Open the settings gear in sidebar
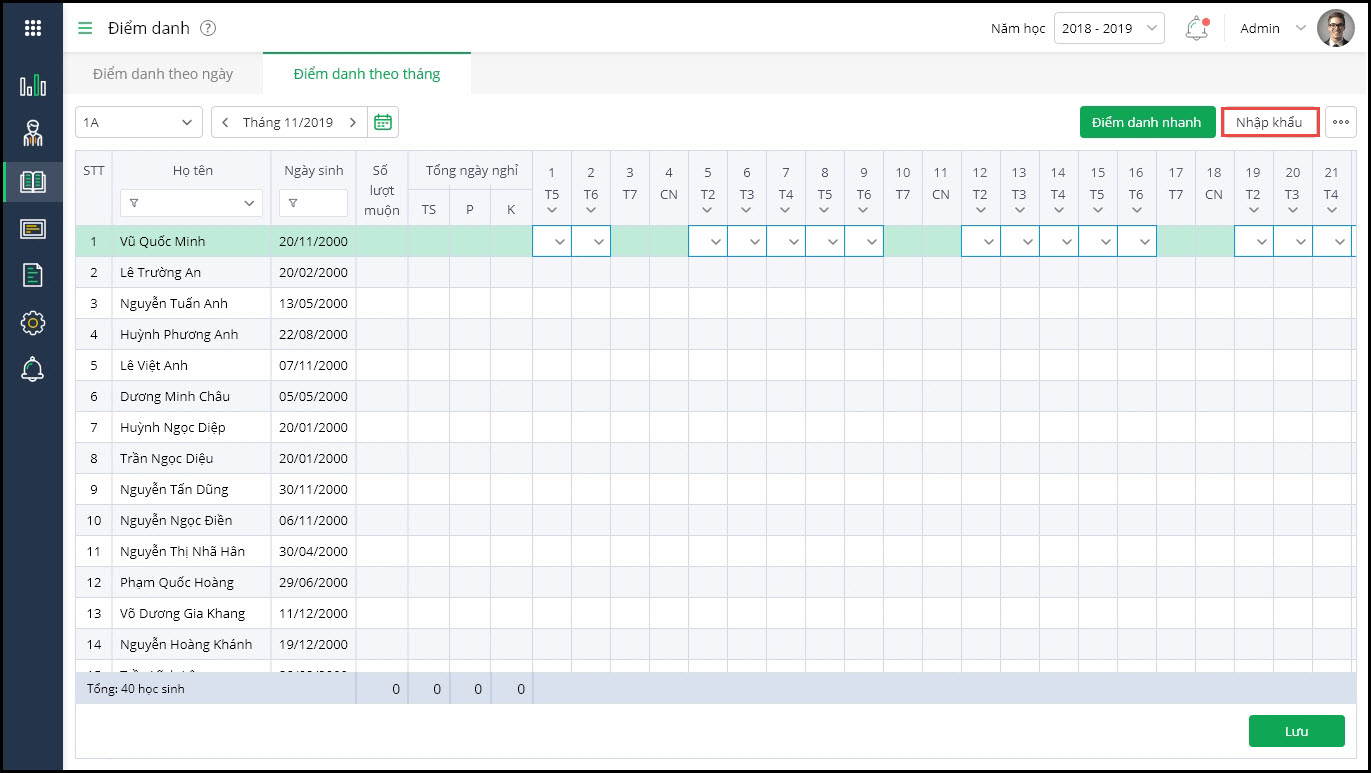The width and height of the screenshot is (1371, 773). 32,322
